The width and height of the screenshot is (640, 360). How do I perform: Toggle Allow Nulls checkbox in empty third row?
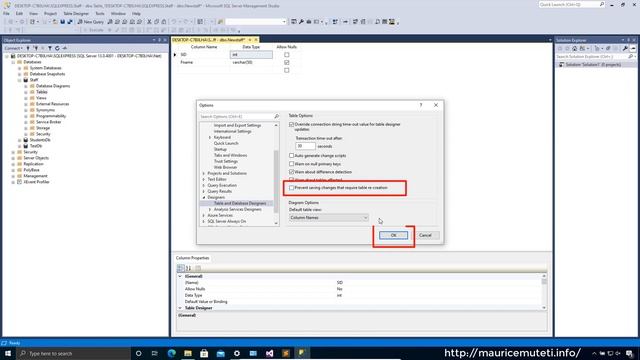coord(287,70)
